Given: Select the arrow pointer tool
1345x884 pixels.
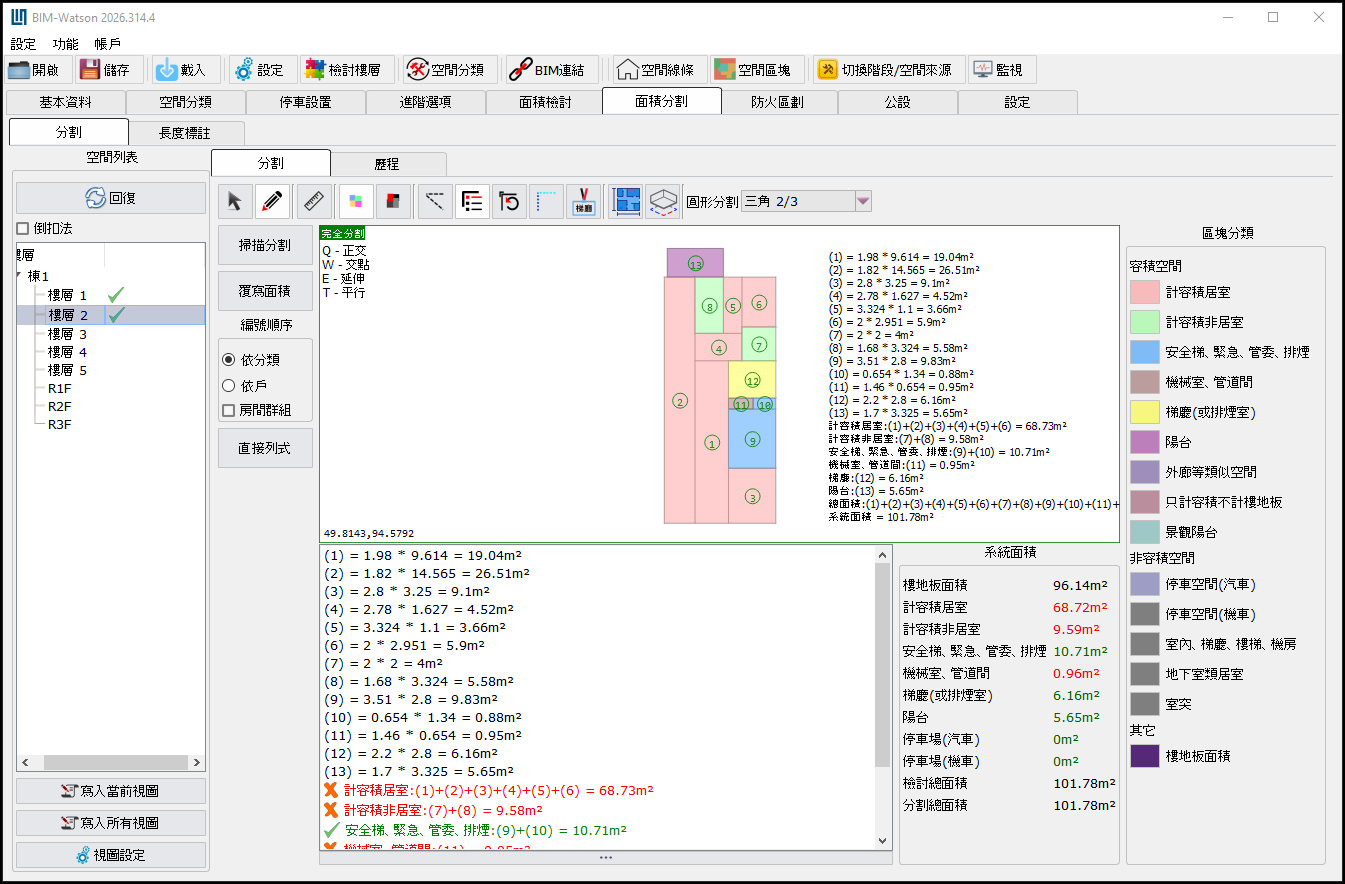Looking at the screenshot, I should pos(235,202).
